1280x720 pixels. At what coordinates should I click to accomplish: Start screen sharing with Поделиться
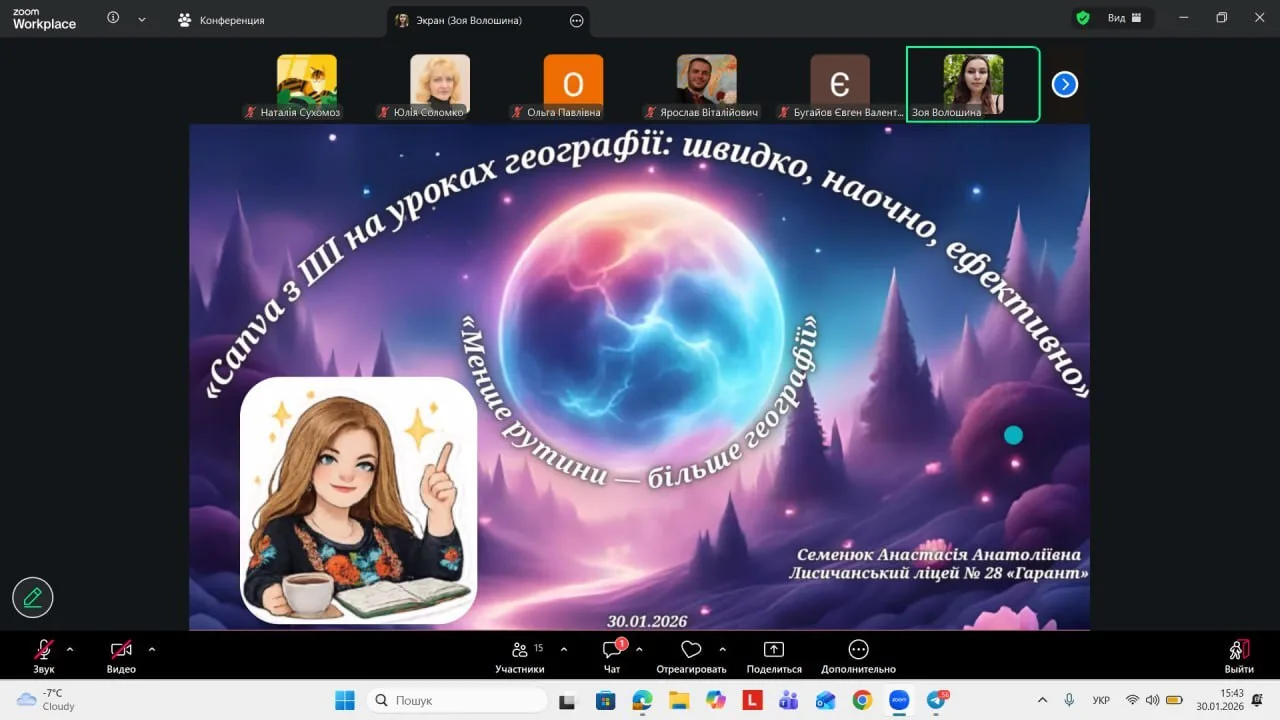coord(774,656)
